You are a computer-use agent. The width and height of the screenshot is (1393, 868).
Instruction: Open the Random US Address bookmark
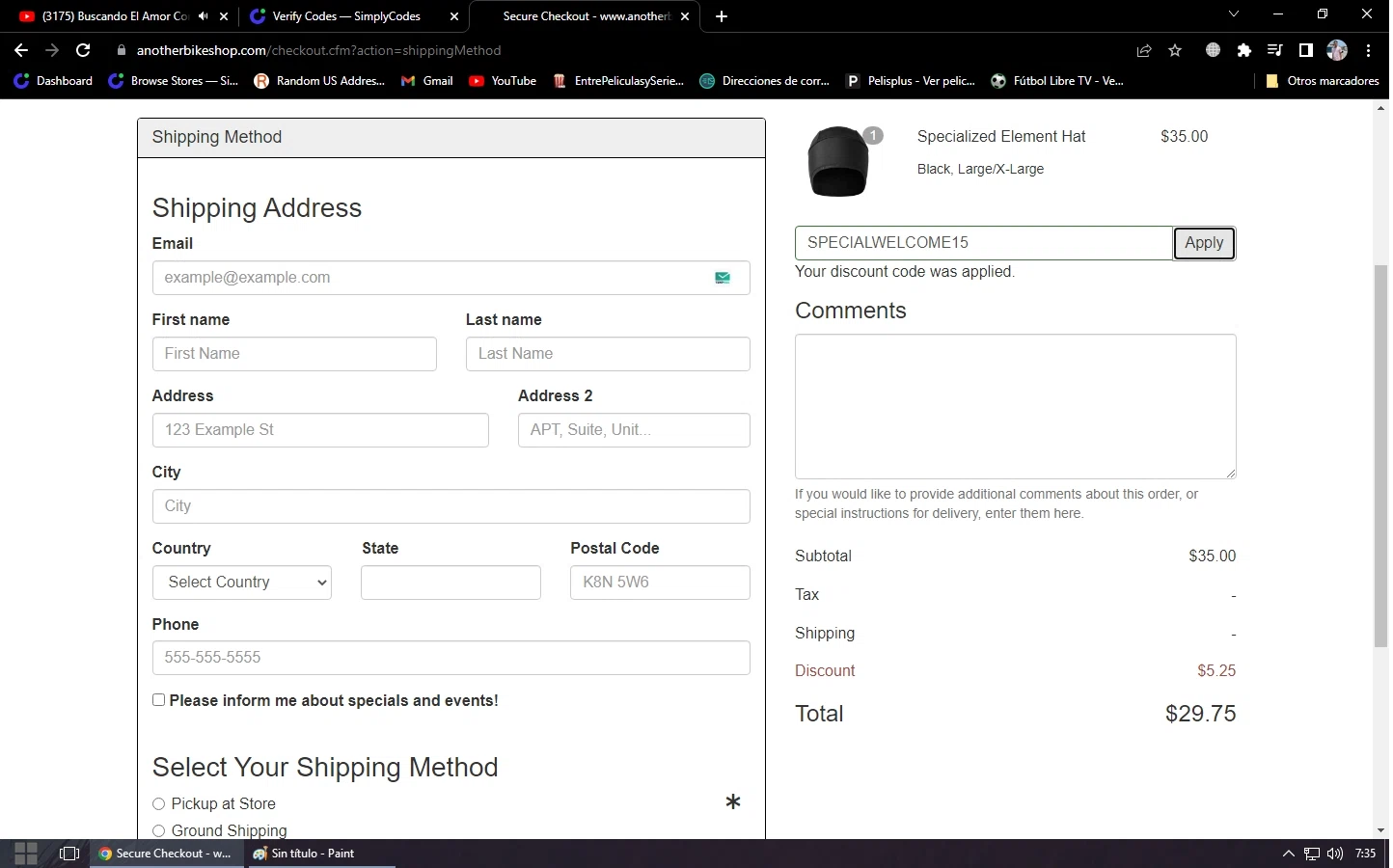319,81
